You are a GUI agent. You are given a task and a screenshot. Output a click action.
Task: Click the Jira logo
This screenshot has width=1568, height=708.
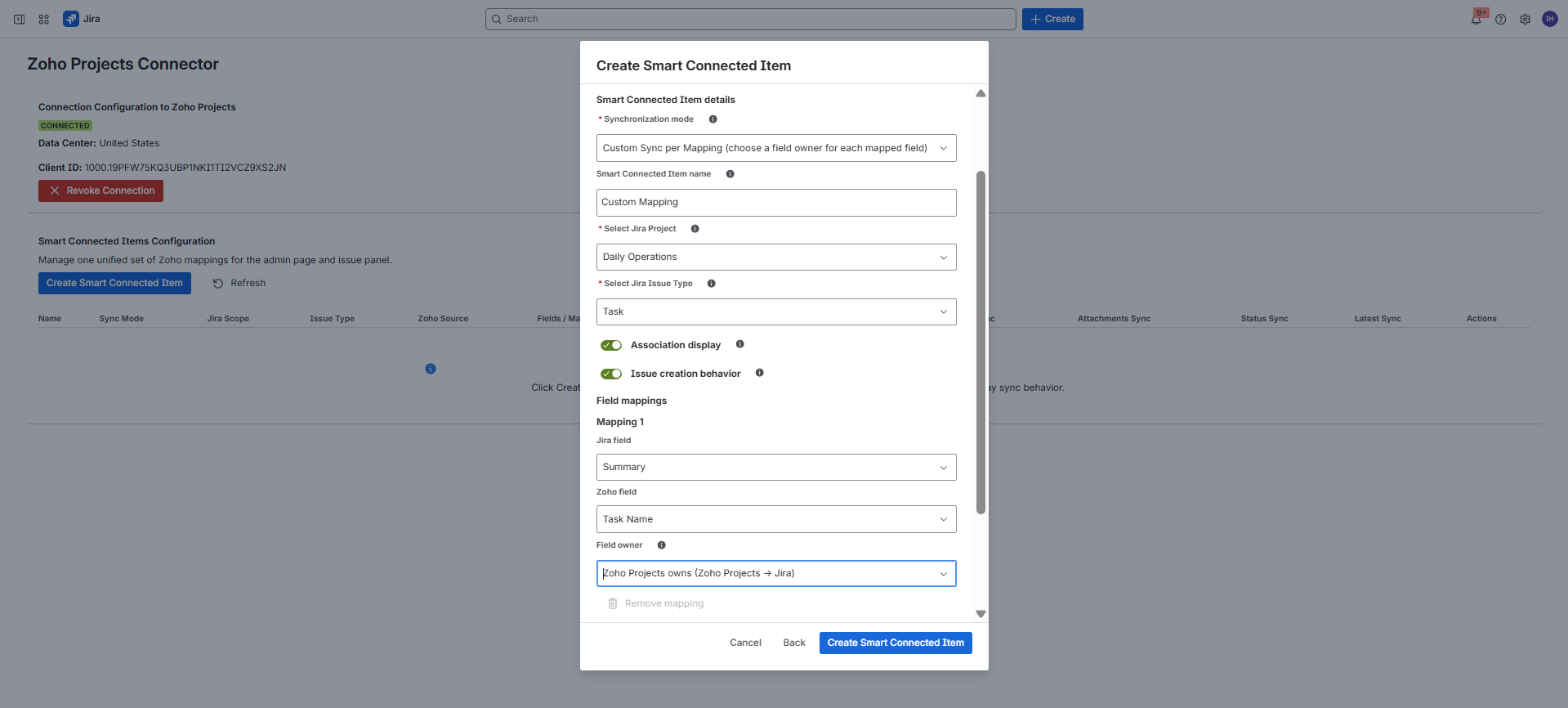pyautogui.click(x=71, y=19)
